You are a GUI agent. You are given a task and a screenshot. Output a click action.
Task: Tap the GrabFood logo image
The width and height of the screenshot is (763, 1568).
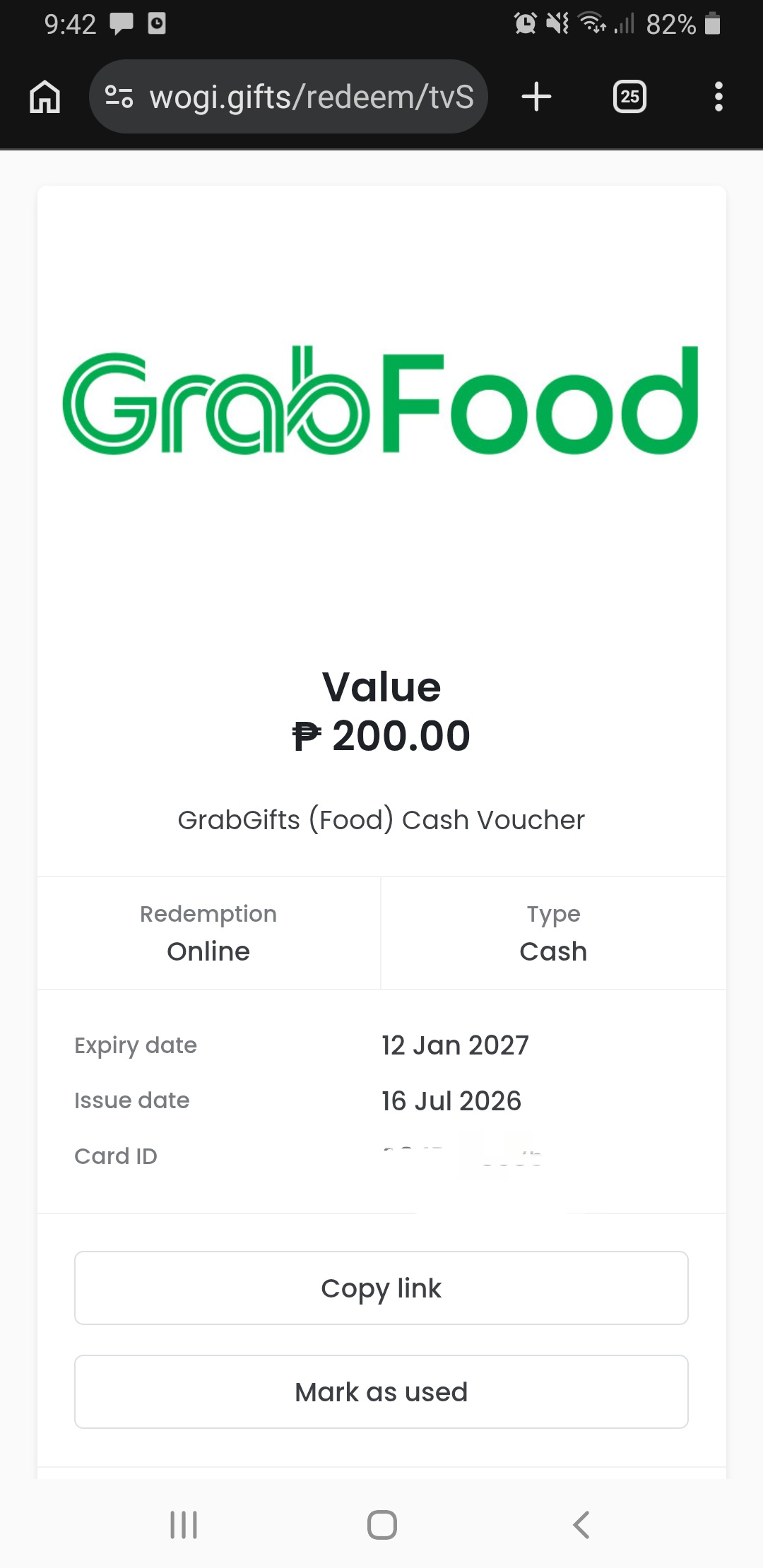click(381, 400)
